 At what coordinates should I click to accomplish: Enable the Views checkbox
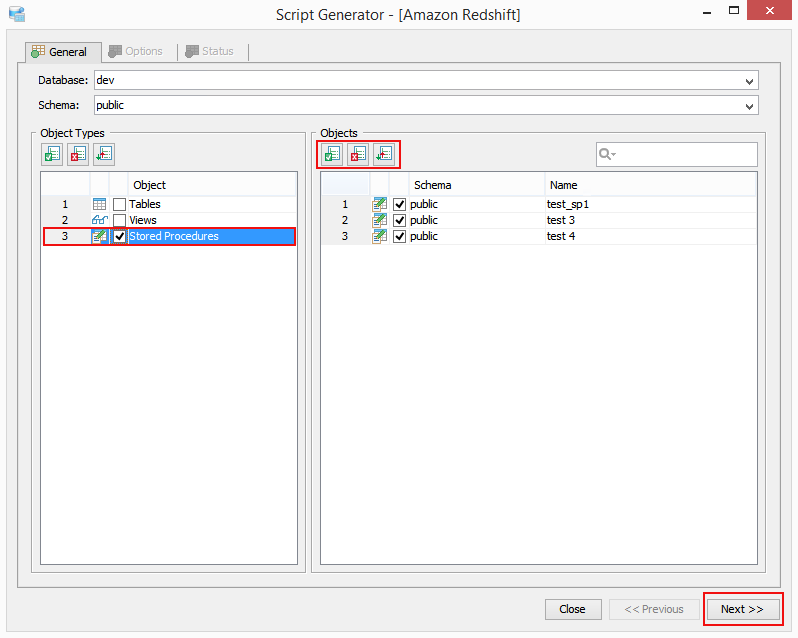120,220
